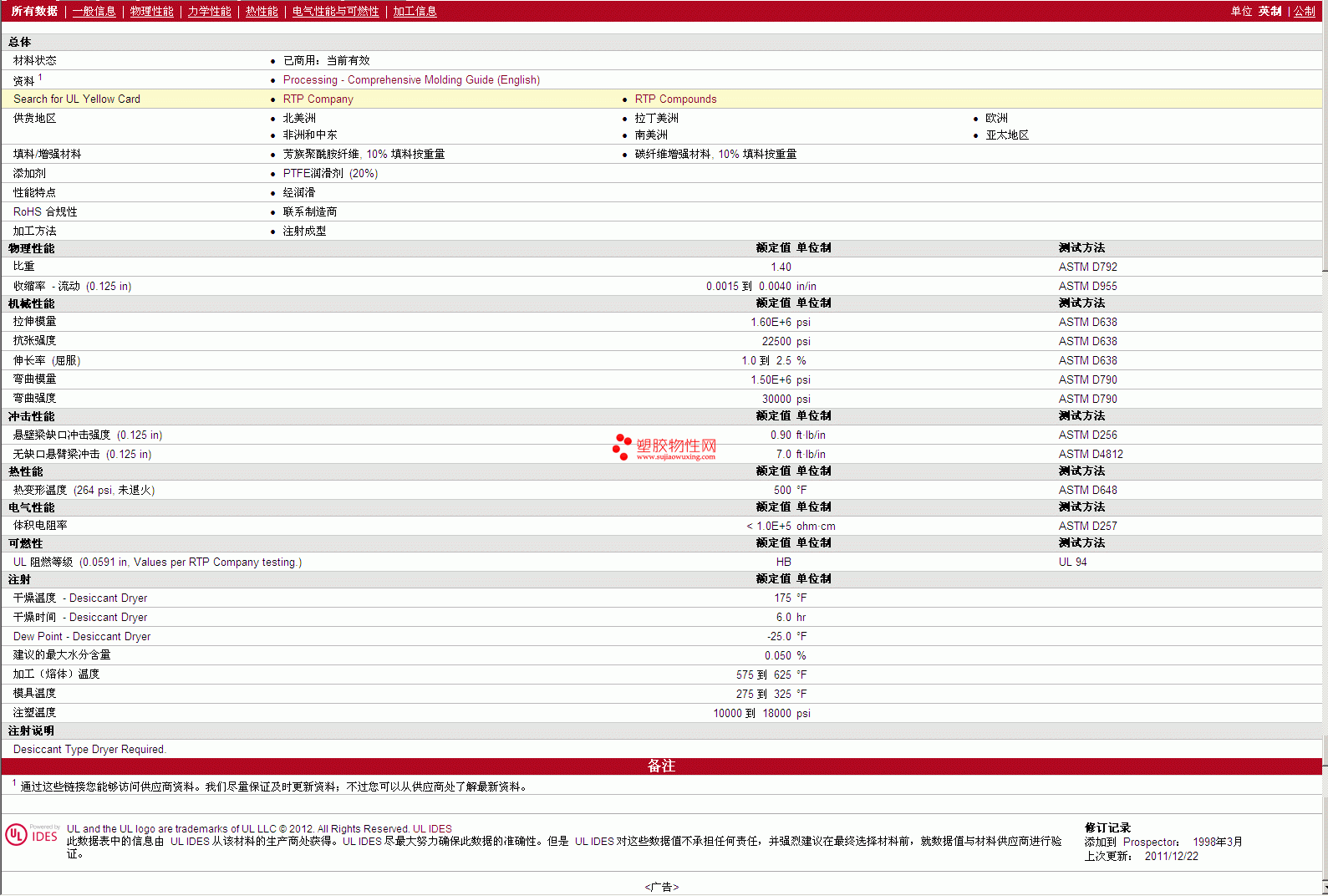1328x896 pixels.
Task: Select the 拉伸模量 row label
Action: tap(34, 322)
